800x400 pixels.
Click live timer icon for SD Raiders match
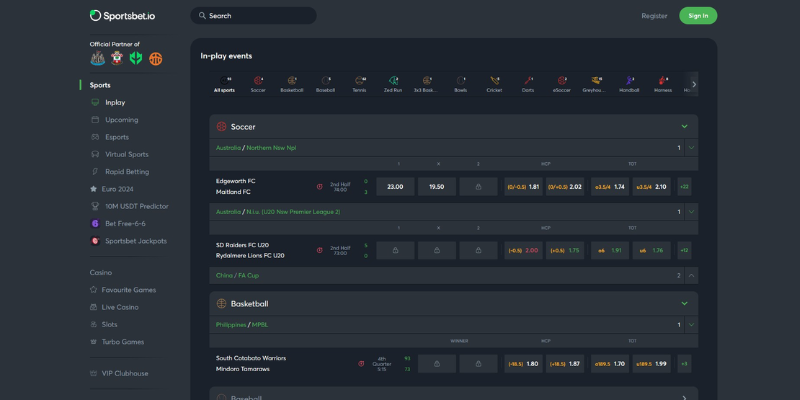(x=319, y=251)
